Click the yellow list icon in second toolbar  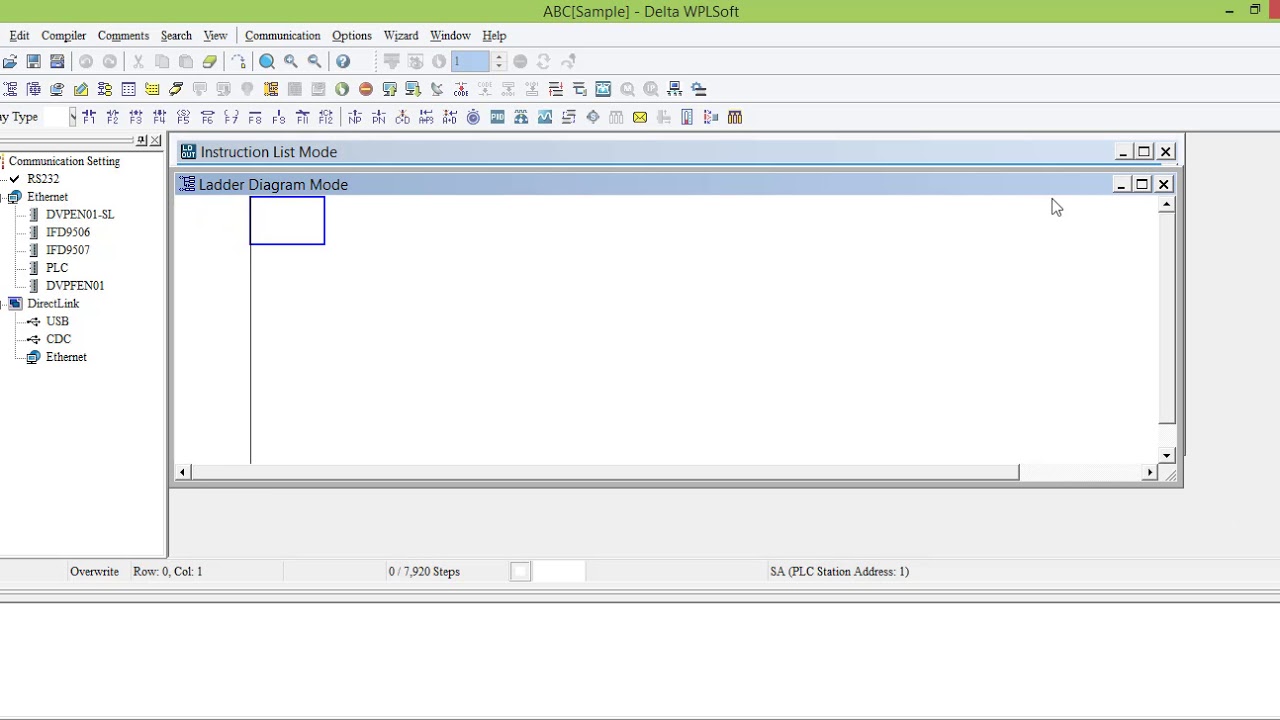tap(152, 89)
